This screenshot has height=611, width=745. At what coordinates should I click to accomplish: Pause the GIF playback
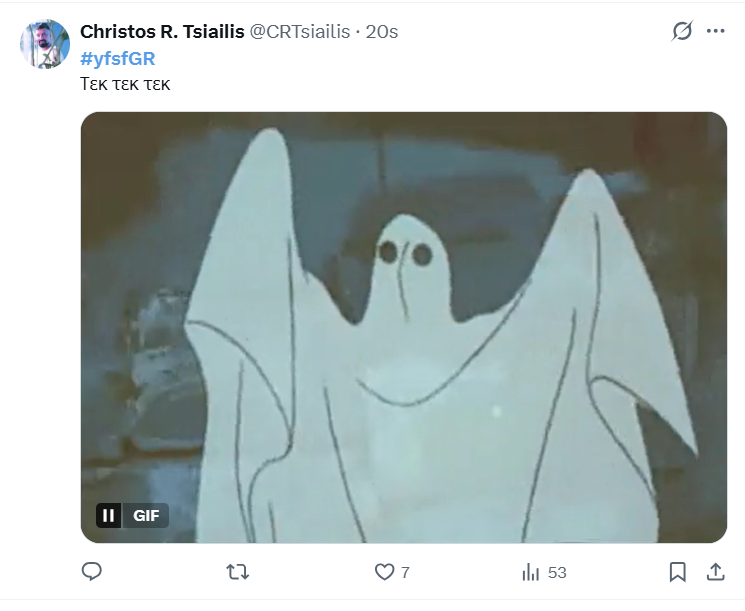click(x=109, y=516)
